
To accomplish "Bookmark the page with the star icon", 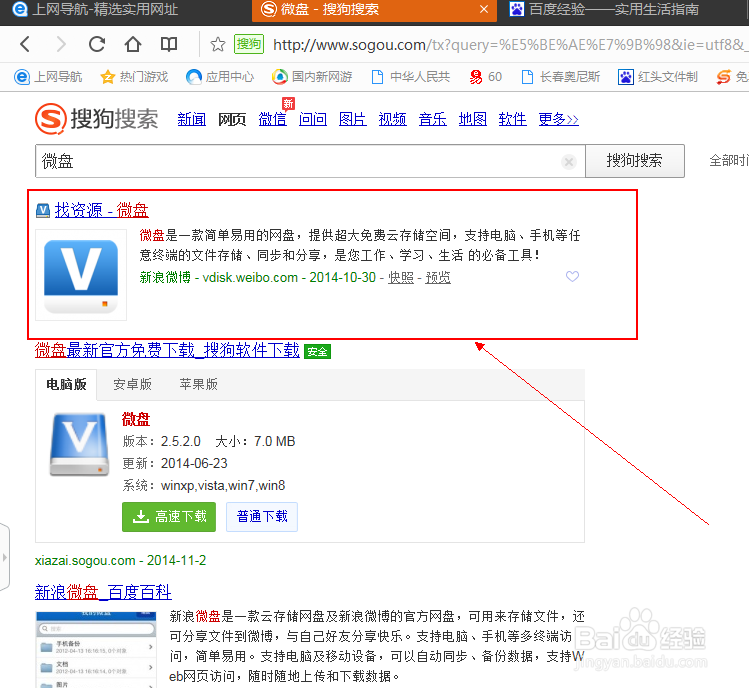I will coord(218,44).
